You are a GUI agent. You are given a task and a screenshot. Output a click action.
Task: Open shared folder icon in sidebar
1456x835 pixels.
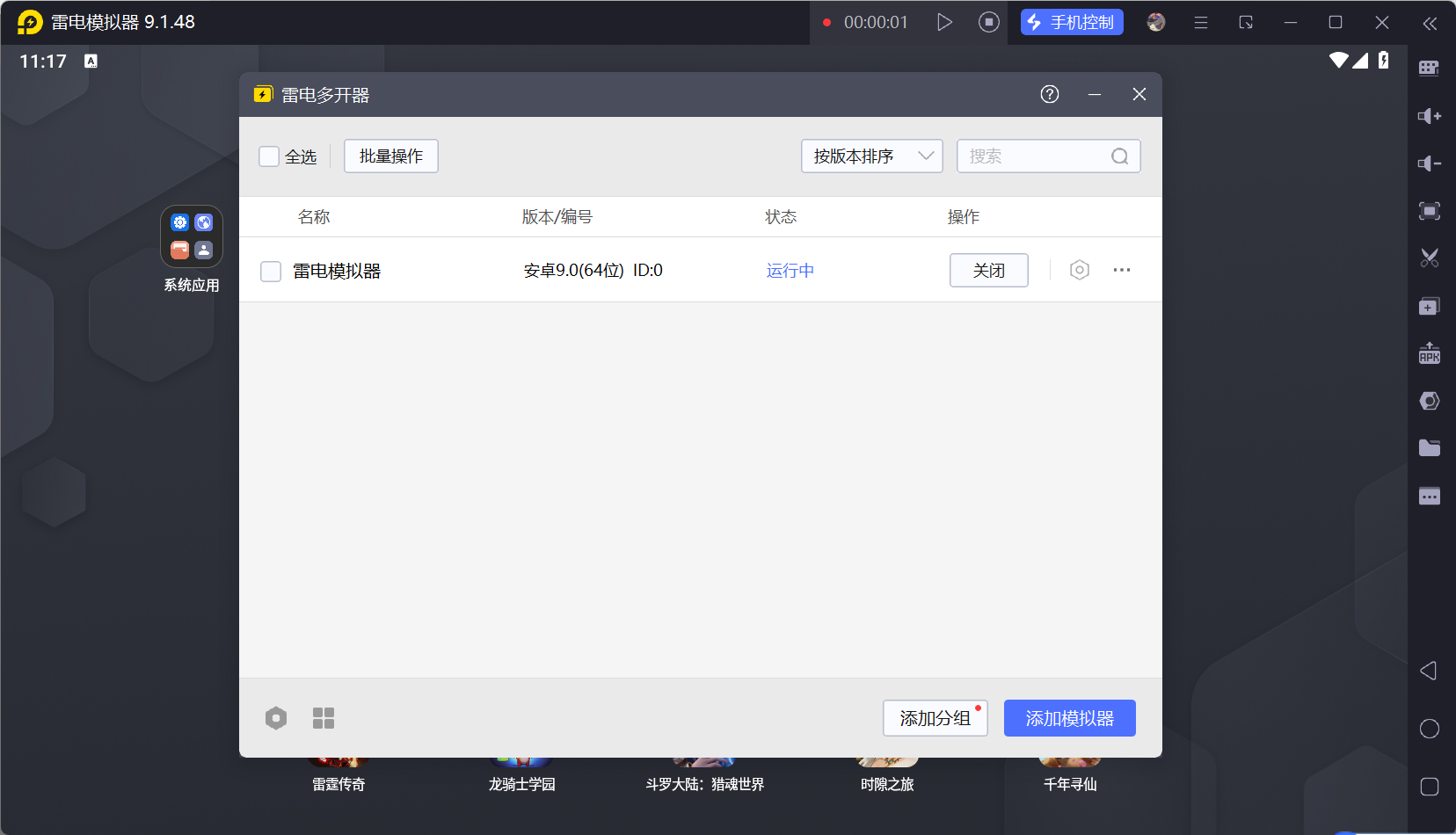[x=1429, y=448]
